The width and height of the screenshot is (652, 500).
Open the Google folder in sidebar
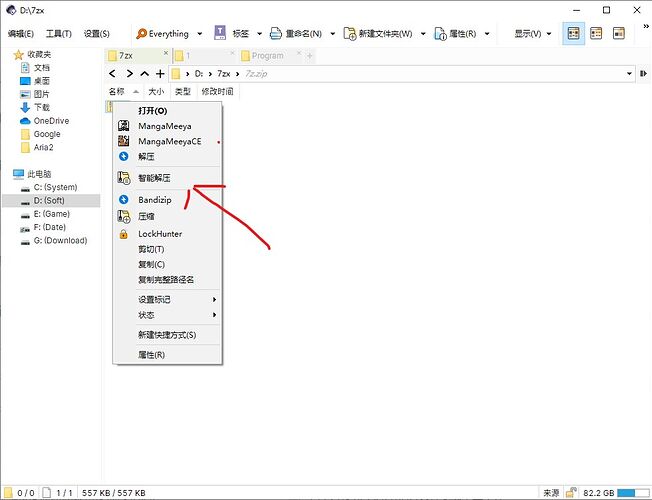pos(41,134)
